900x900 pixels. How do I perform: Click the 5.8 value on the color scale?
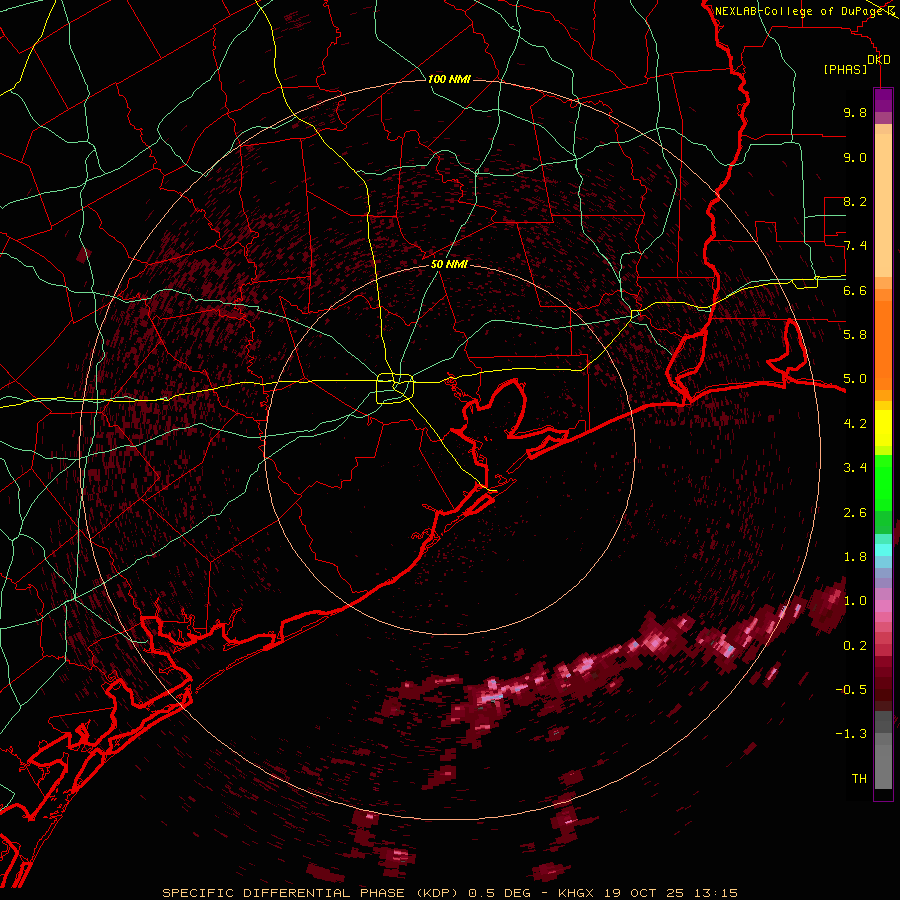click(x=855, y=335)
